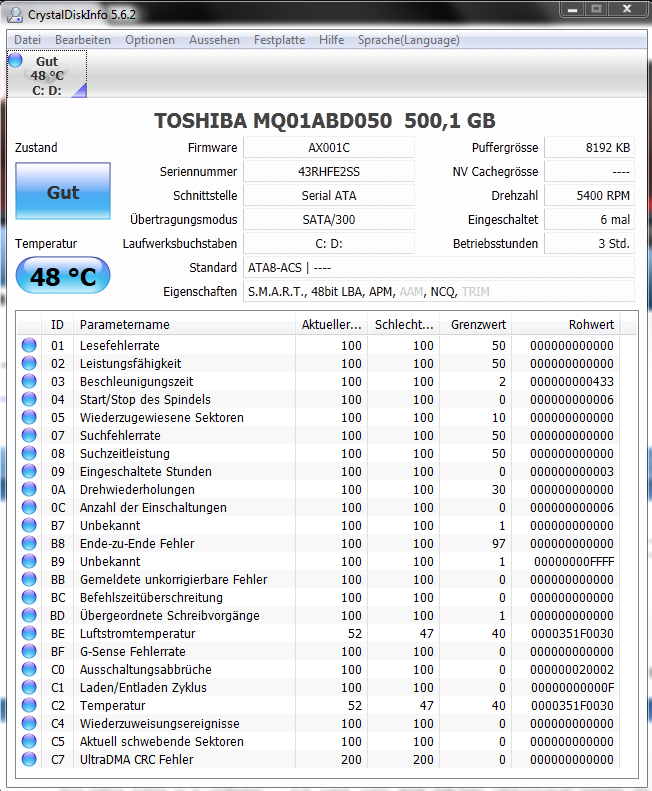Open the Hilfe menu
The image size is (652, 791).
pyautogui.click(x=331, y=40)
